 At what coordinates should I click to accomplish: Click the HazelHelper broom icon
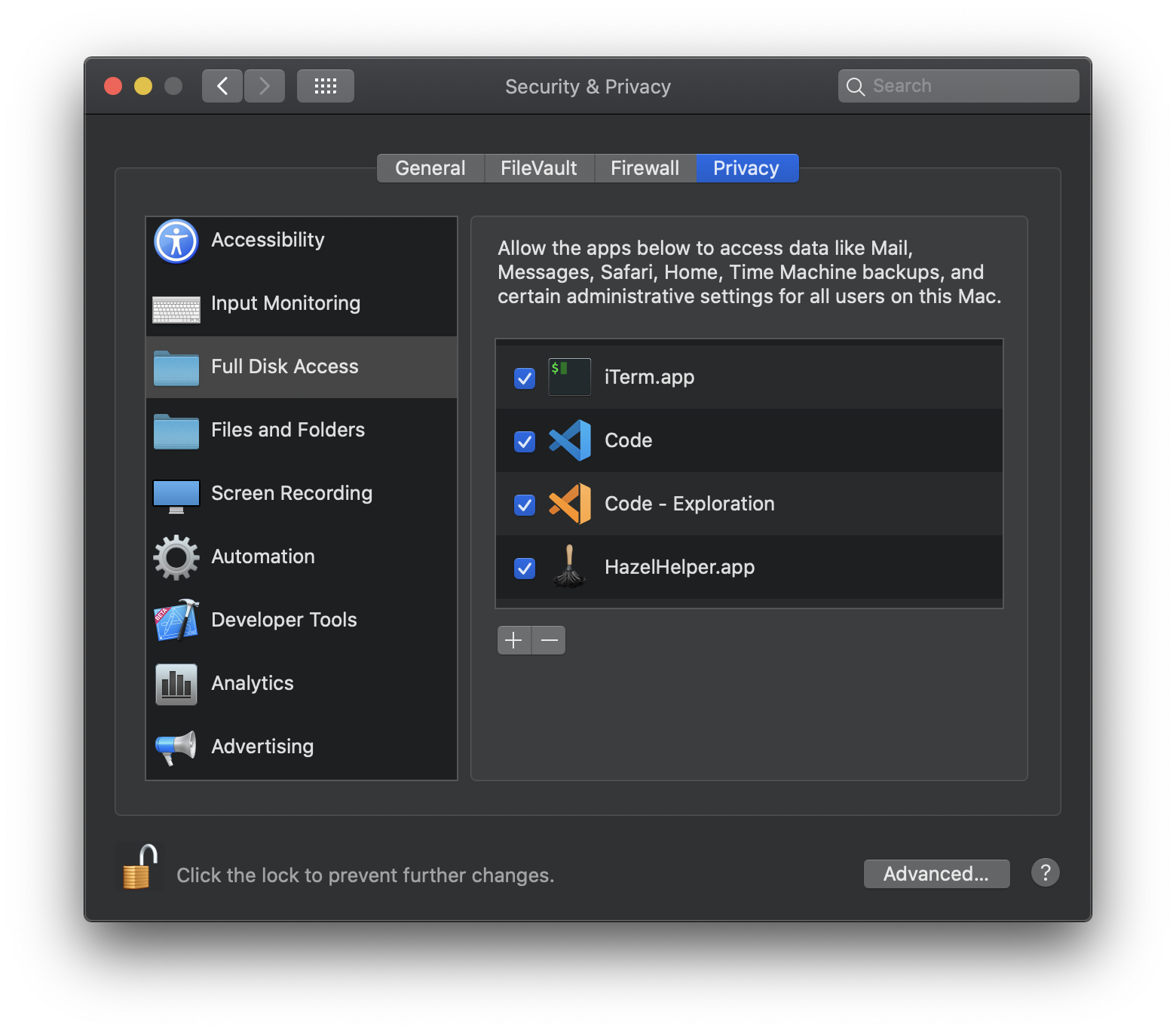tap(569, 568)
